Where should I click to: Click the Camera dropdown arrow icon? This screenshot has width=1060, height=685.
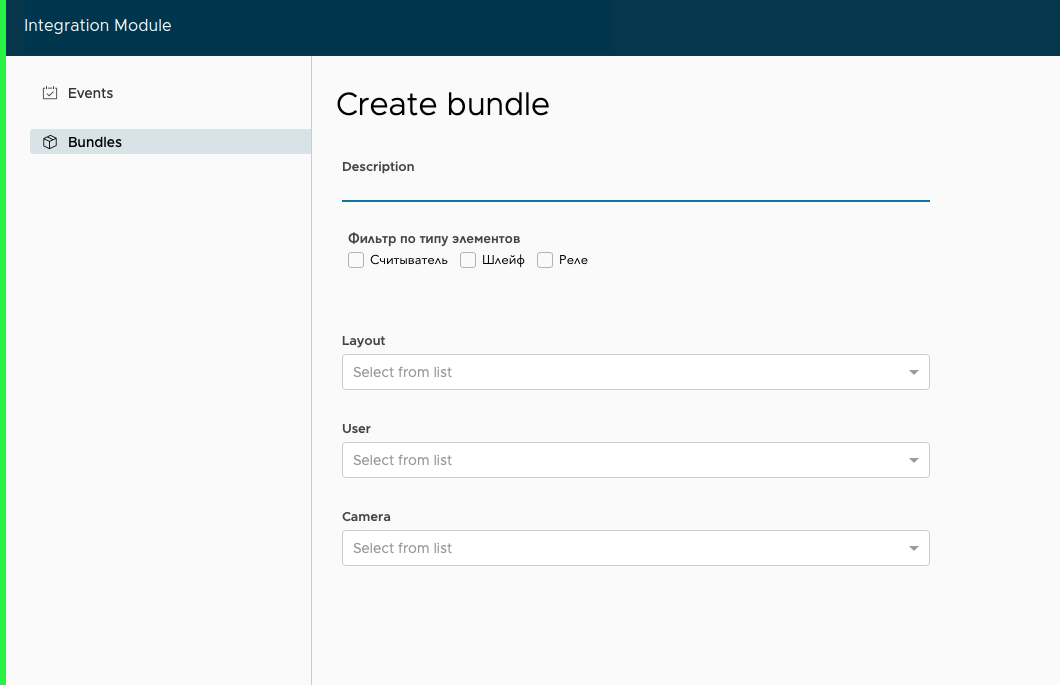(x=913, y=548)
